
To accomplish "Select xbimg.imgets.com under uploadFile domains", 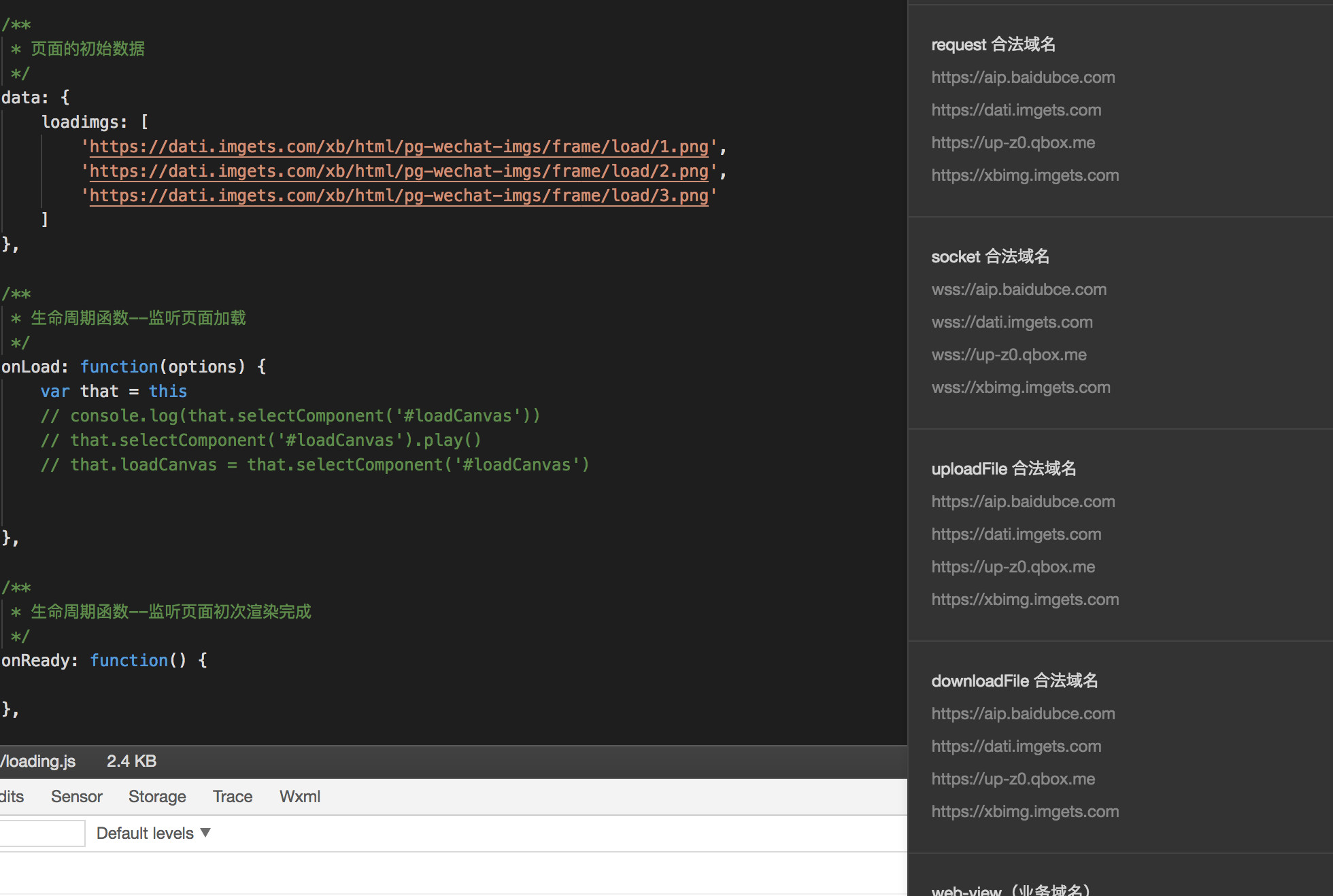I will pos(1025,600).
